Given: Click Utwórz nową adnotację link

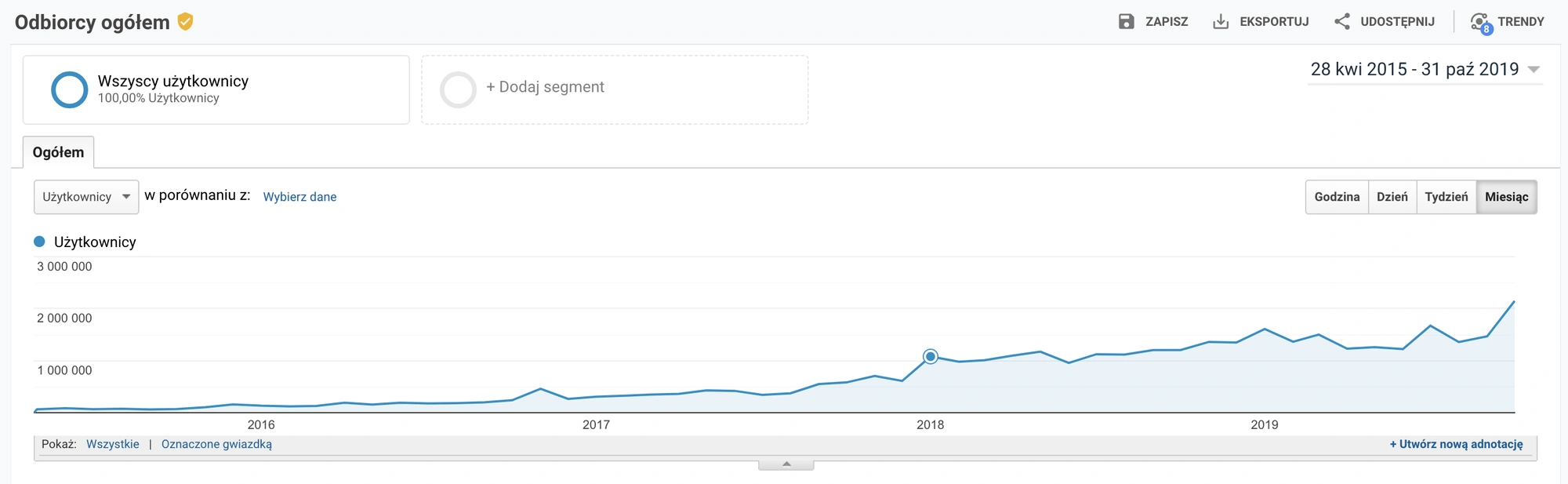Looking at the screenshot, I should [1456, 444].
